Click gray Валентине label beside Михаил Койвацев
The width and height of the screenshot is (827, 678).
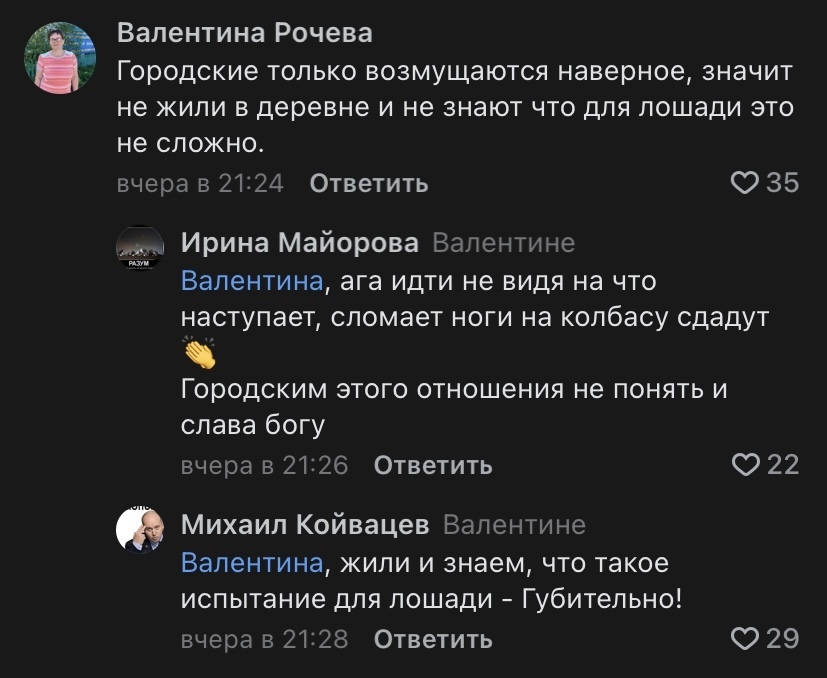(514, 525)
